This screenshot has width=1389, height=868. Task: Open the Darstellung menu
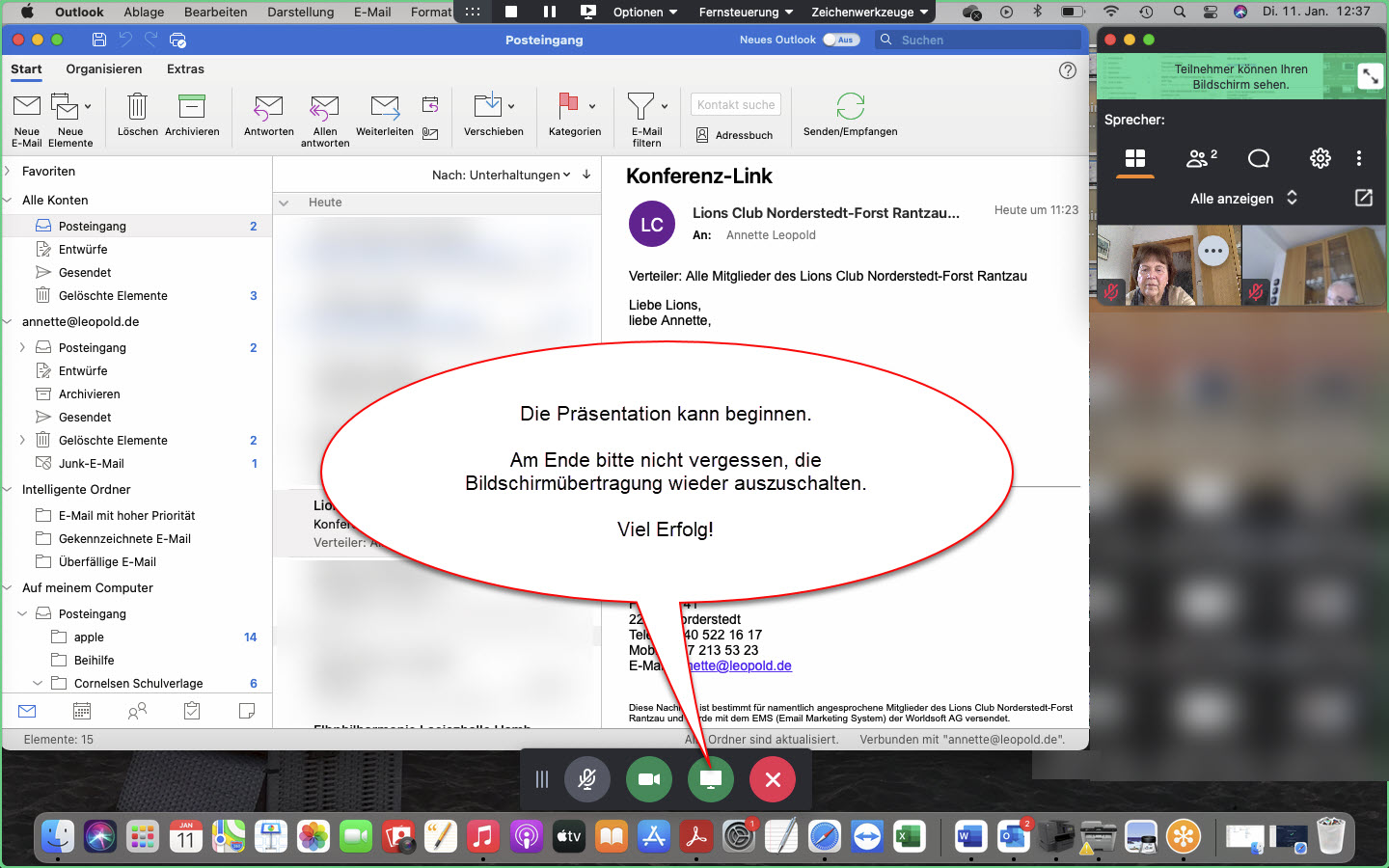[301, 12]
